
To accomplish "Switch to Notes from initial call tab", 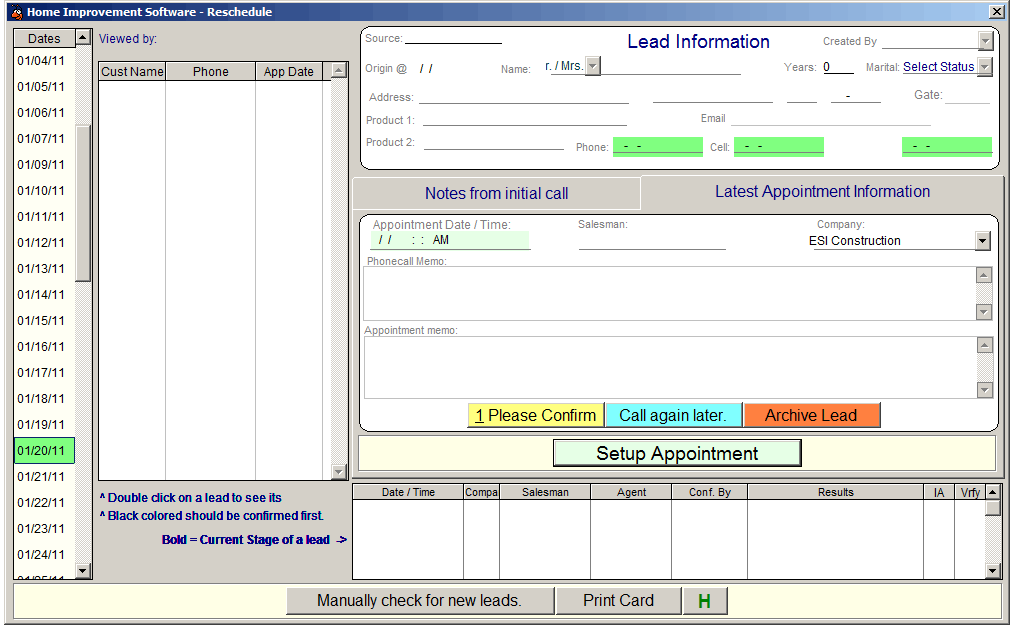I will tap(496, 194).
